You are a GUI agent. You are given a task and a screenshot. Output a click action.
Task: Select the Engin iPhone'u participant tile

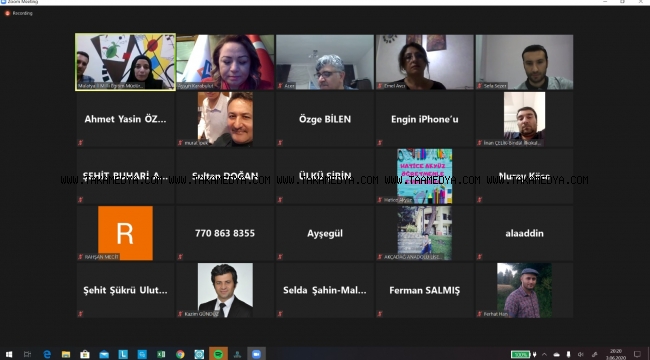[424, 119]
